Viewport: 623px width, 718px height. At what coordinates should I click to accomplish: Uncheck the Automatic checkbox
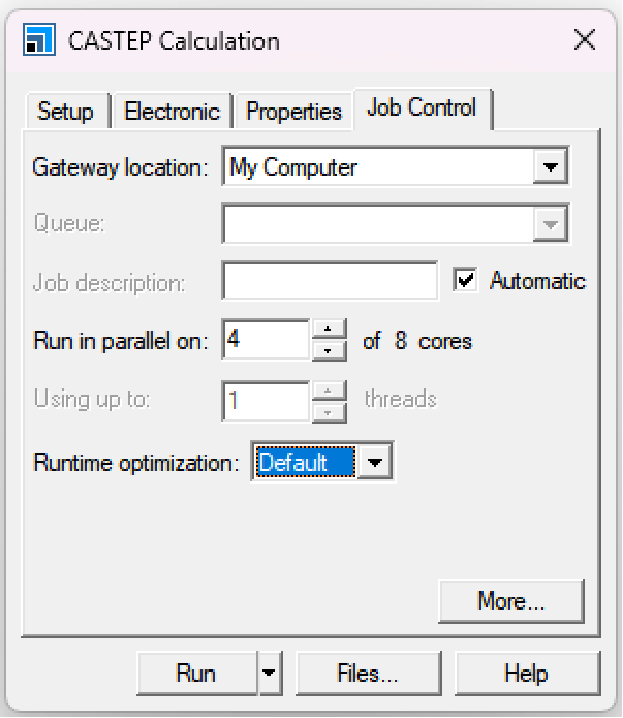point(465,281)
